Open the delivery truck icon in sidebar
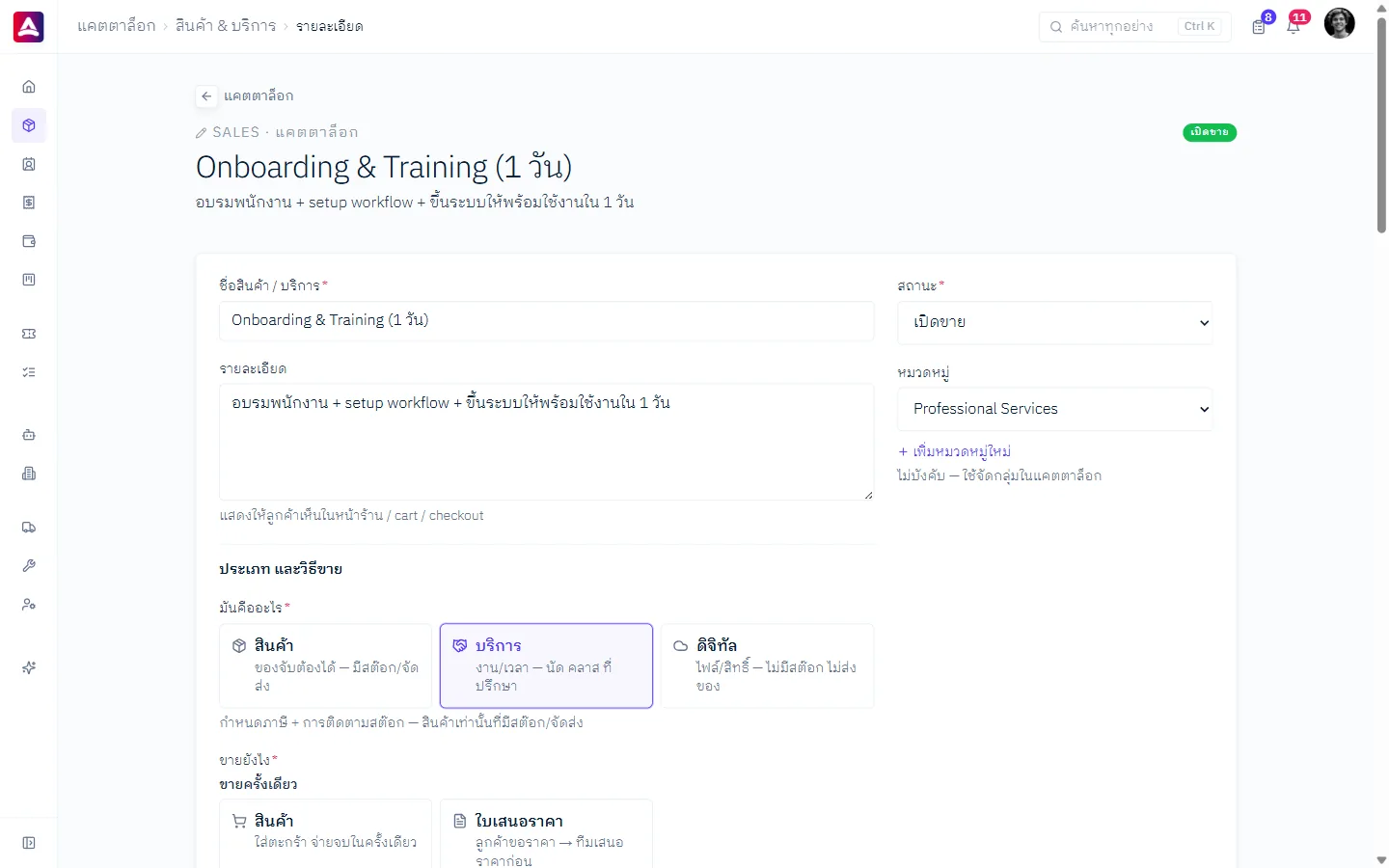Screen dimensions: 1389x868 (x=29, y=528)
